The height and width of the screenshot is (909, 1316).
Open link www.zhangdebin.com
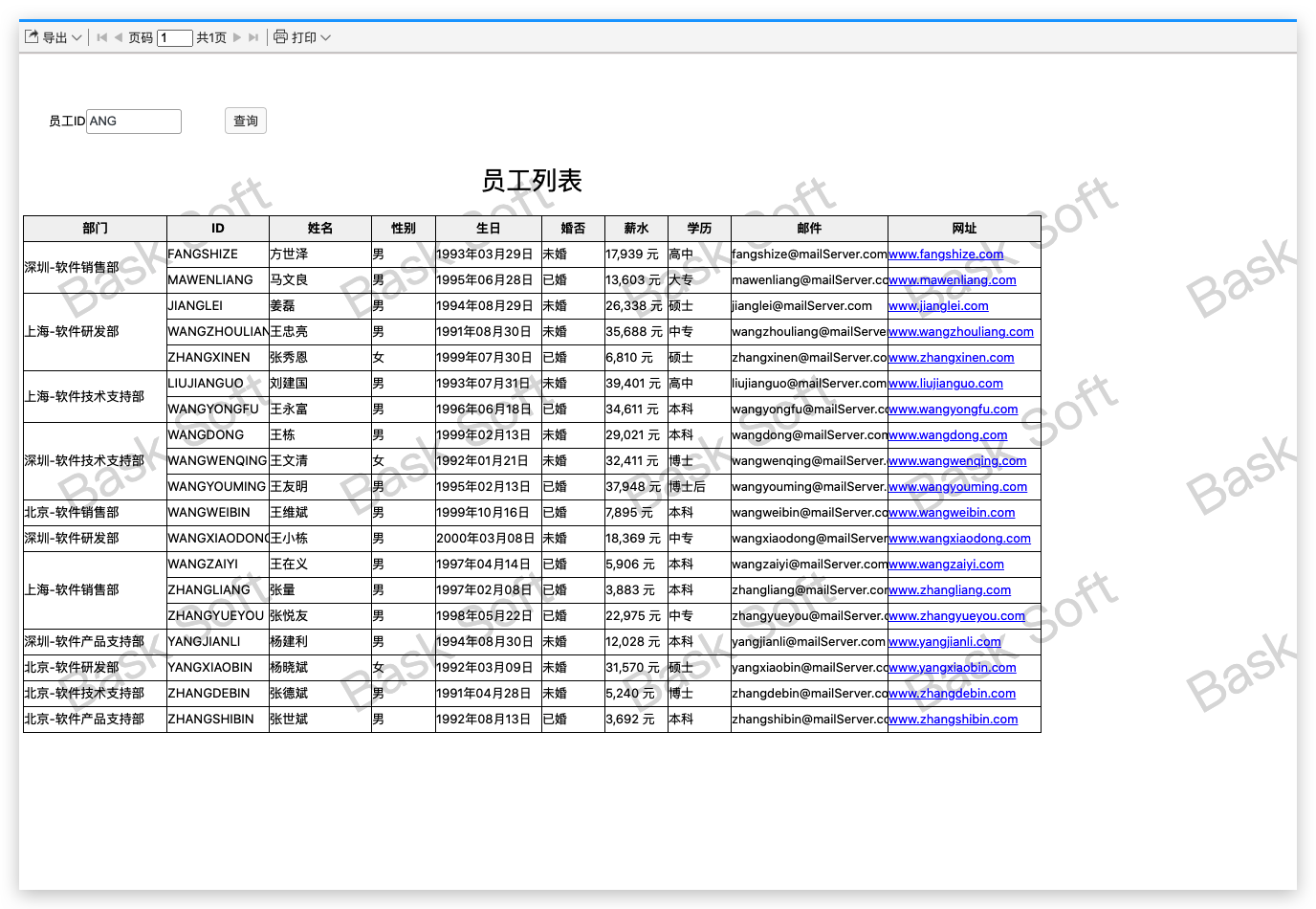tap(953, 694)
